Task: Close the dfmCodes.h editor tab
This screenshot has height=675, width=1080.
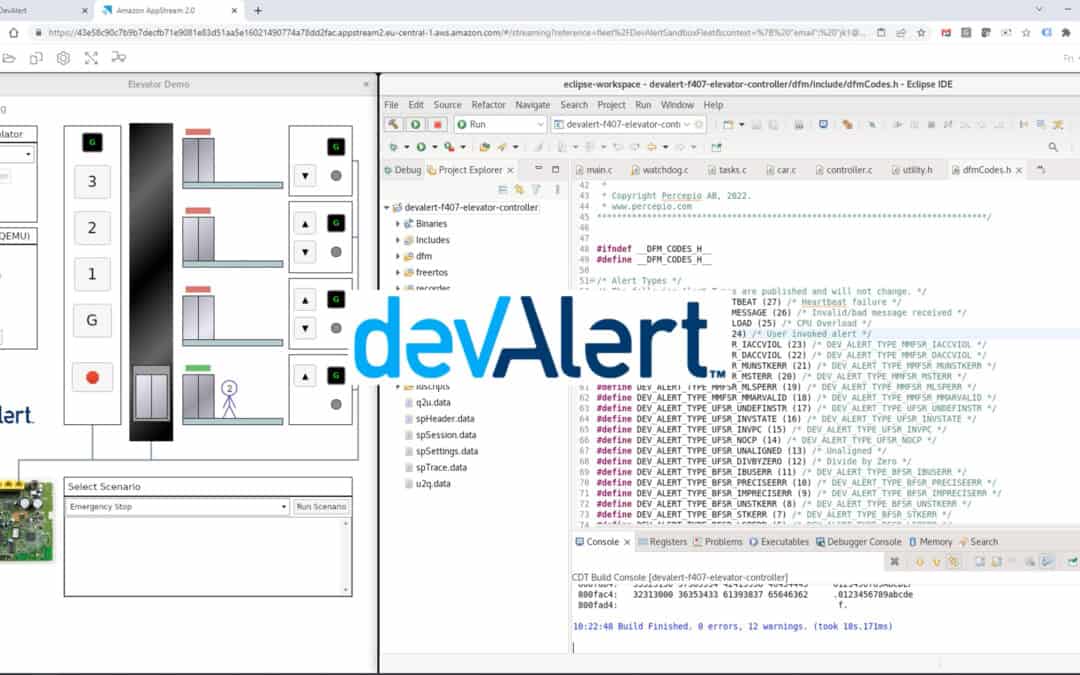Action: pyautogui.click(x=1019, y=169)
